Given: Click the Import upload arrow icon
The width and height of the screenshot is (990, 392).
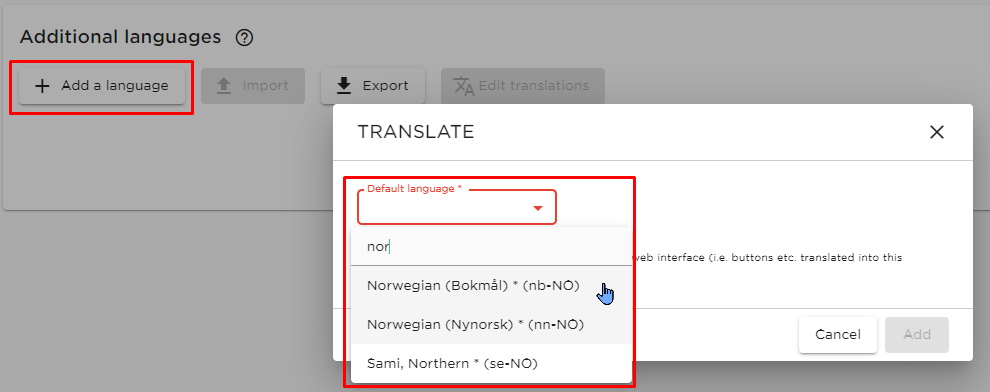Looking at the screenshot, I should (x=224, y=86).
